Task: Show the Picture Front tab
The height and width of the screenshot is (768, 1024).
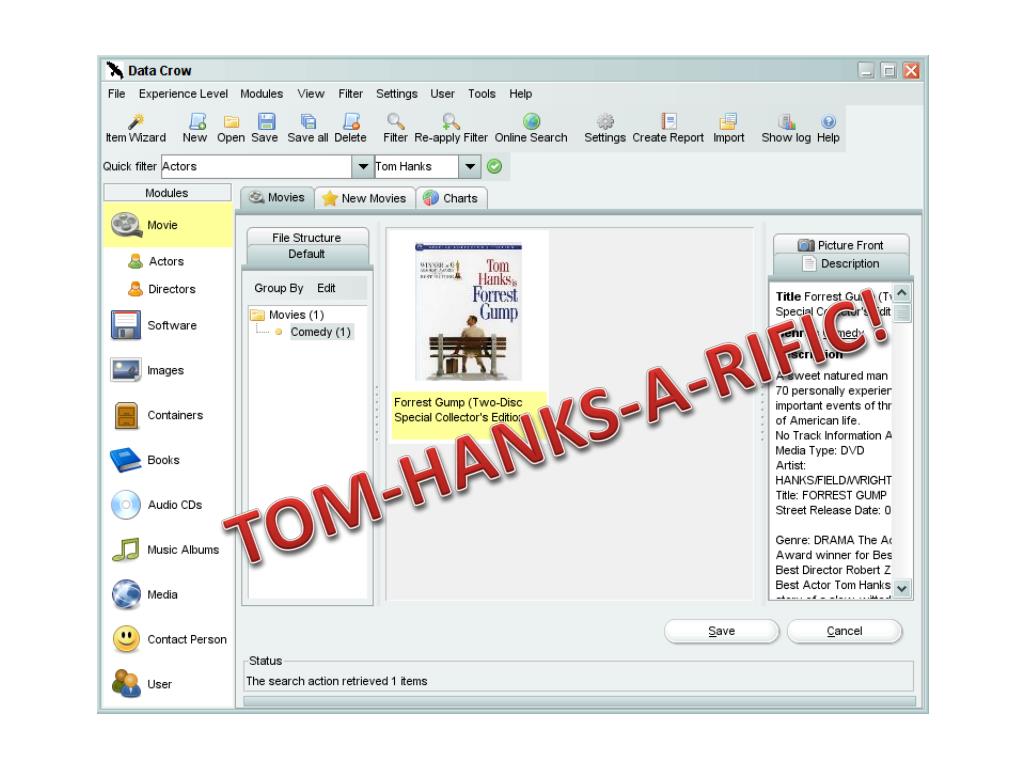Action: point(841,245)
